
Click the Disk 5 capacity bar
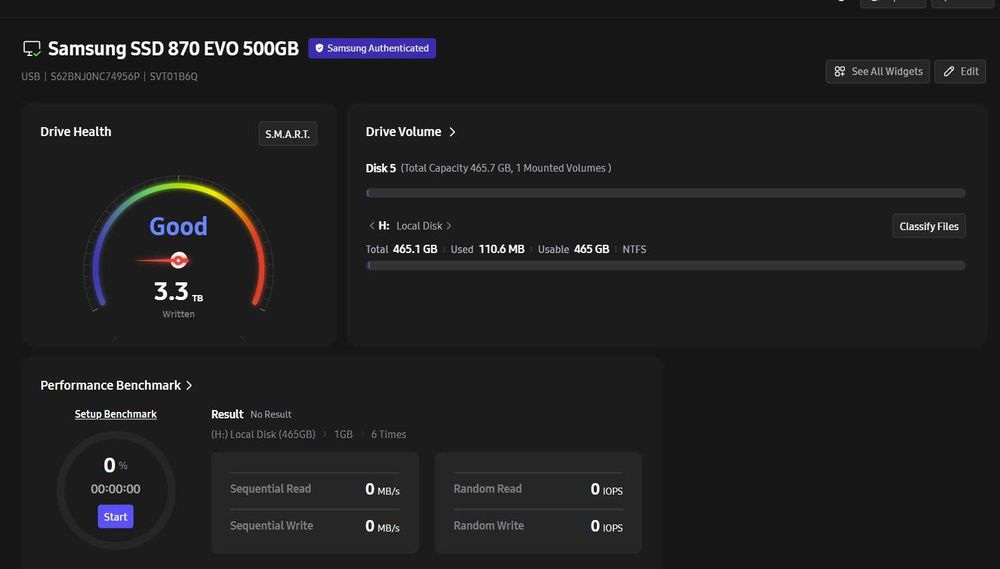[x=665, y=193]
